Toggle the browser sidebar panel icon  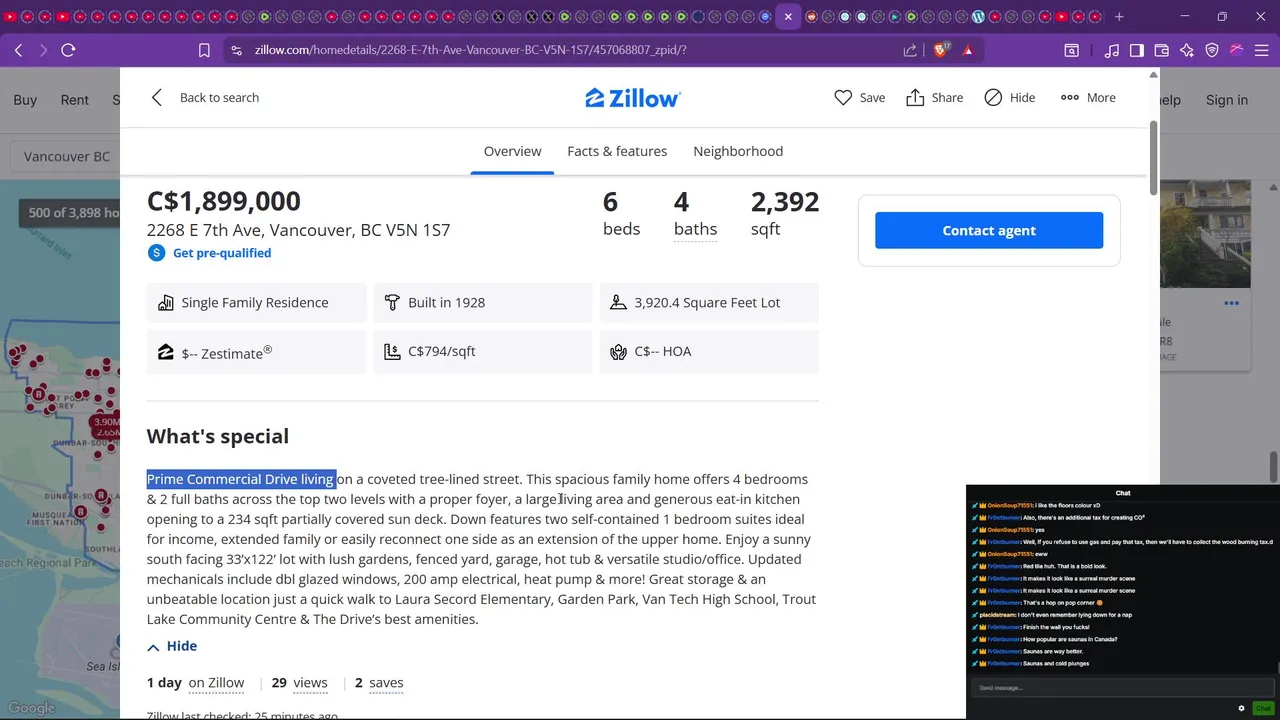(x=1137, y=50)
